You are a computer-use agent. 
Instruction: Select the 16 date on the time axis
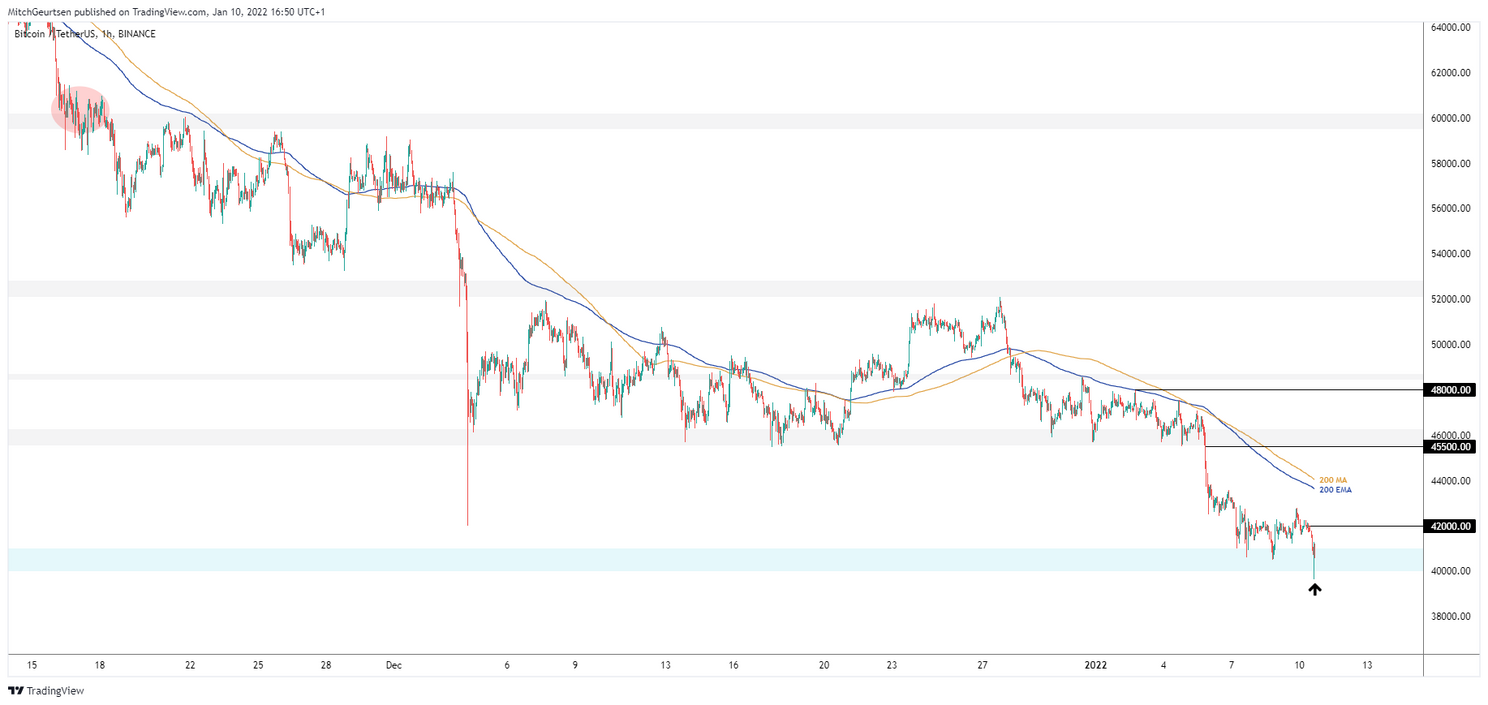click(x=734, y=665)
